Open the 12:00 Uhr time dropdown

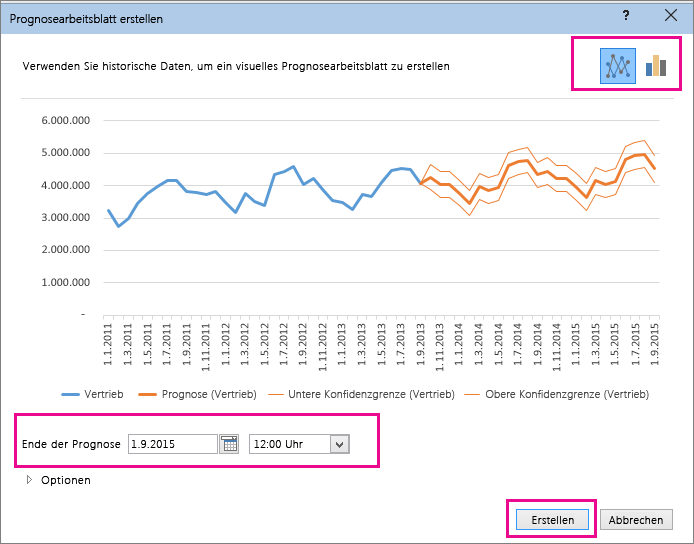coord(339,444)
